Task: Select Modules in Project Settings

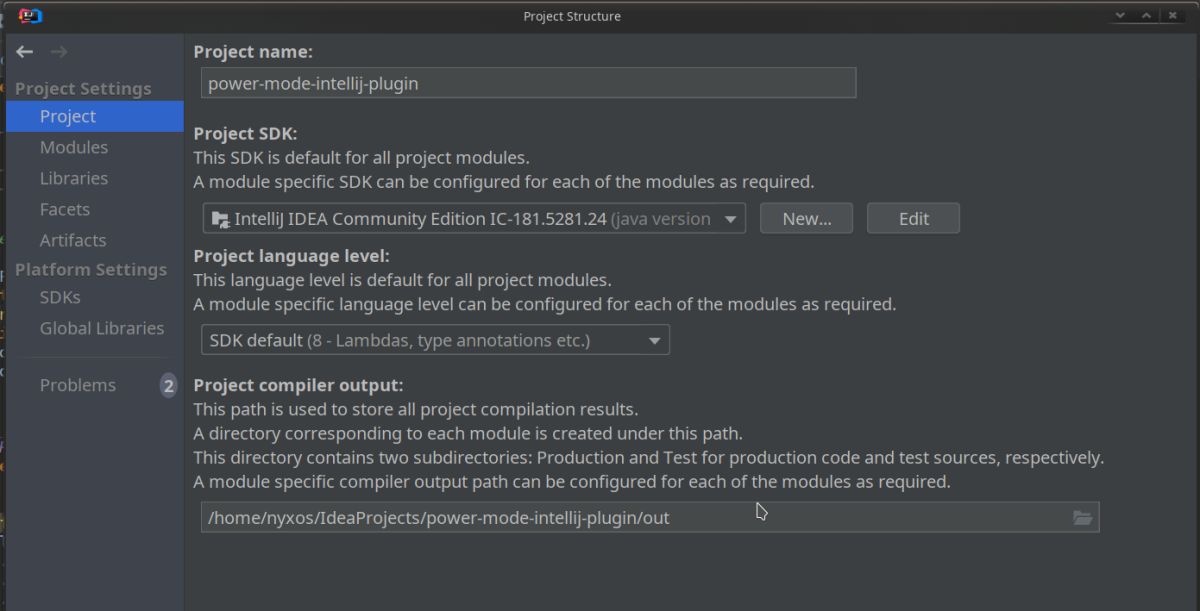Action: (x=74, y=147)
